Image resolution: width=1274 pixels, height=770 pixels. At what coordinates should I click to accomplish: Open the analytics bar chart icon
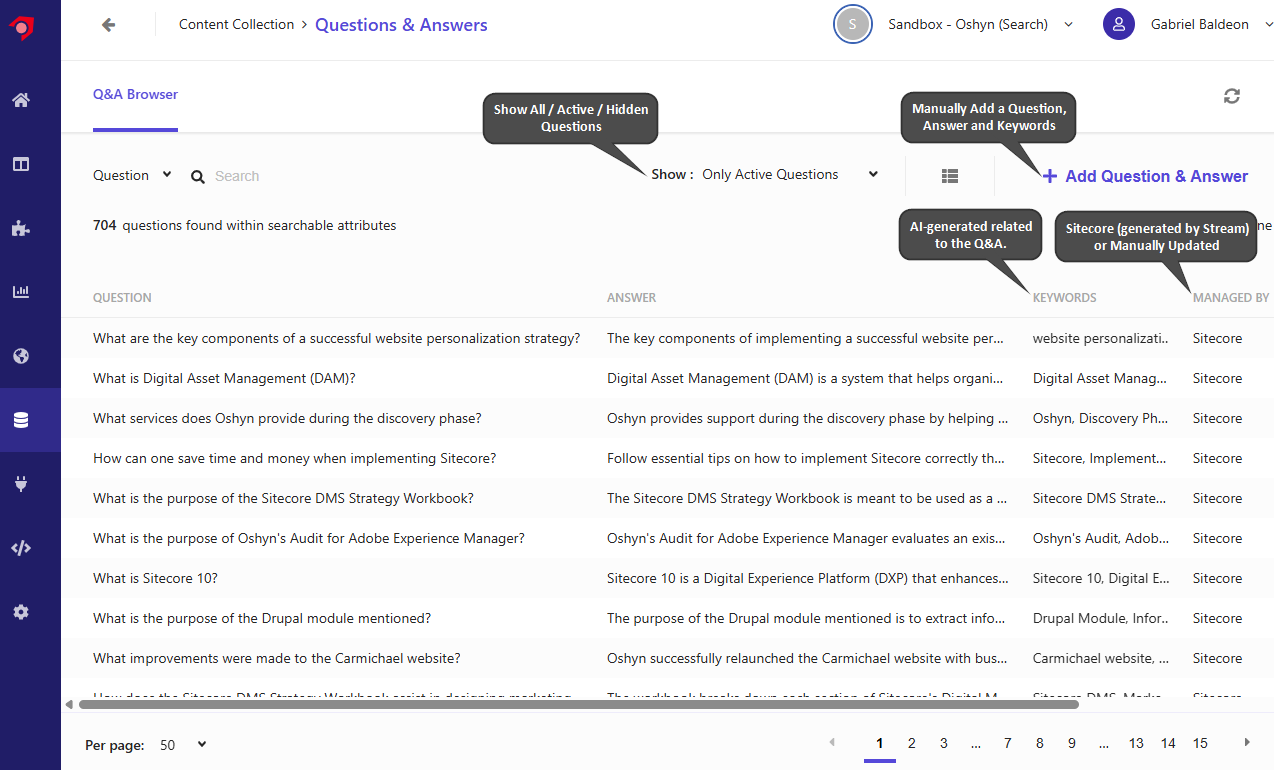[x=21, y=292]
